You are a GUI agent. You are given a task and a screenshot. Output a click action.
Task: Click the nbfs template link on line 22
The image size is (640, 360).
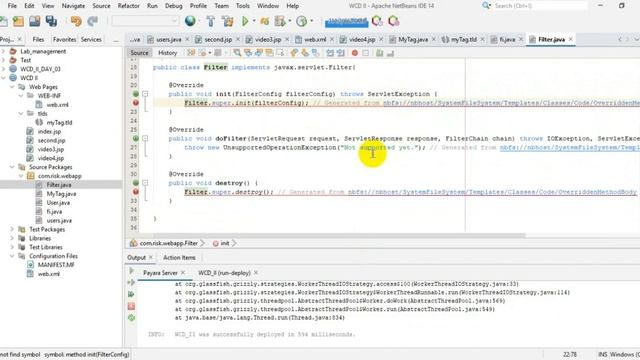511,103
